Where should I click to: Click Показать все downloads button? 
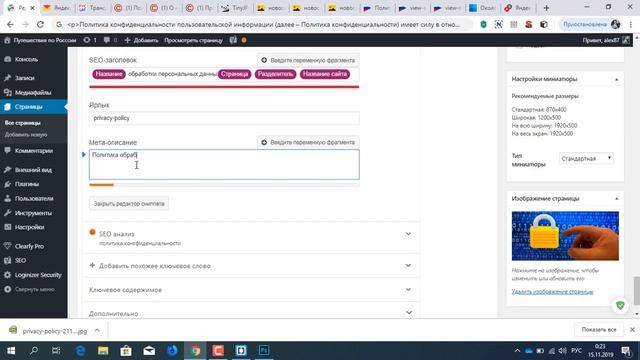[x=599, y=330]
